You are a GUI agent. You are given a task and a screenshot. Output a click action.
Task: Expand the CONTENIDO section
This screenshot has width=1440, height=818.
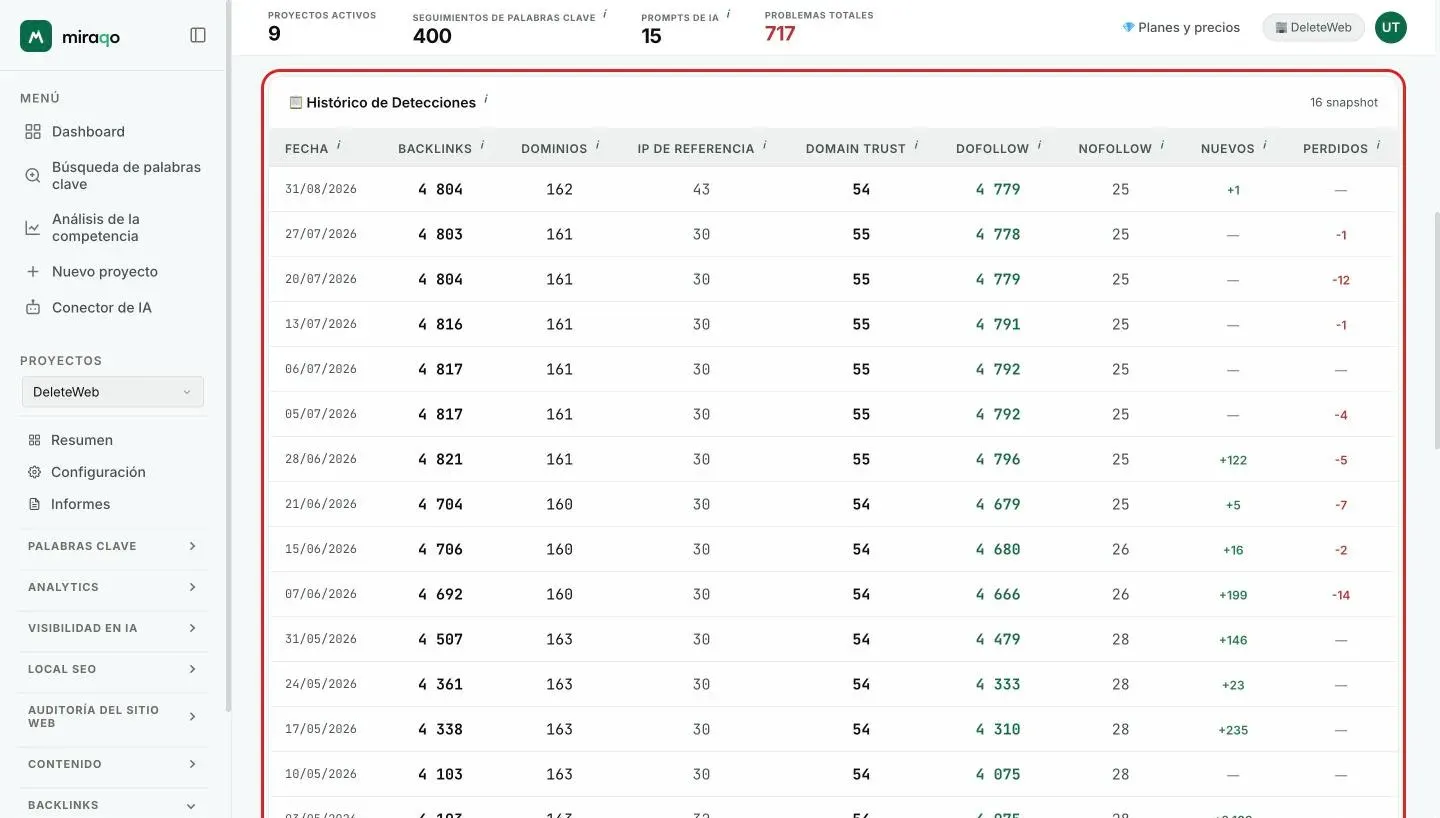[x=113, y=764]
